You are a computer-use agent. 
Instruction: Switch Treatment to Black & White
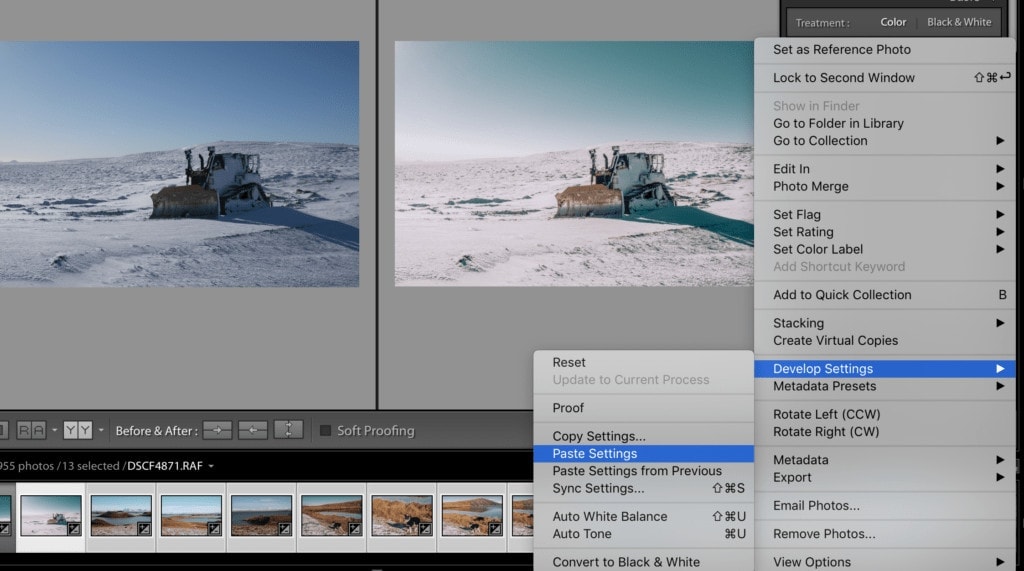pyautogui.click(x=959, y=22)
